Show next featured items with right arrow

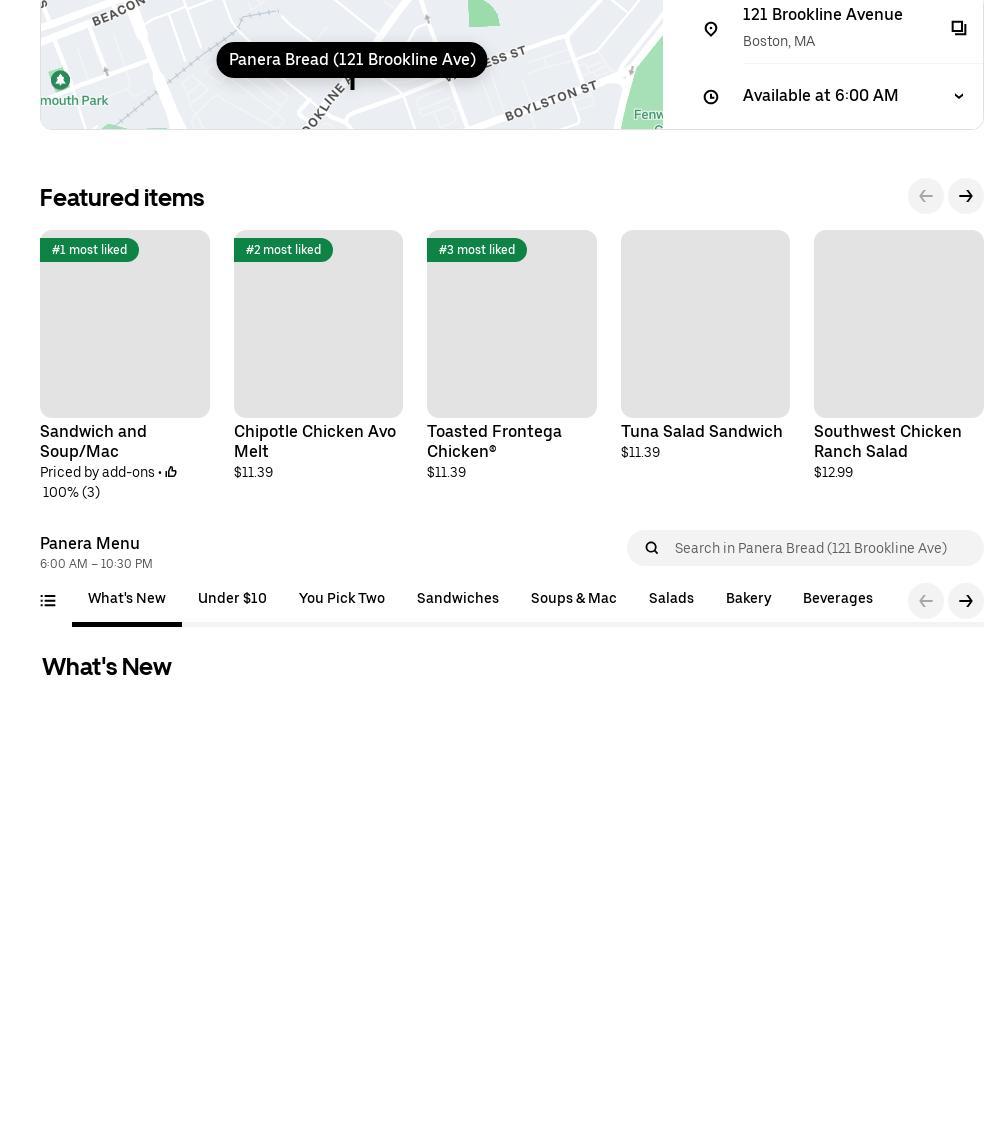point(965,196)
